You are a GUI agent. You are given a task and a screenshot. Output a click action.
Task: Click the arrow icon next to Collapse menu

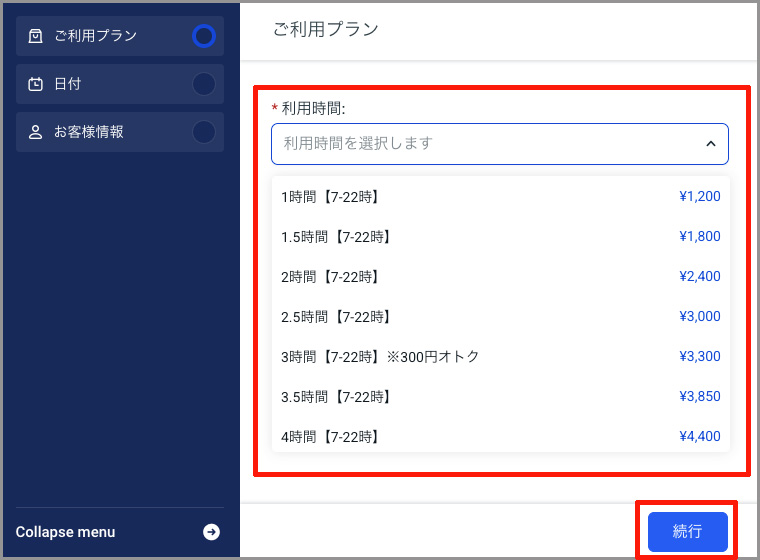pyautogui.click(x=211, y=532)
